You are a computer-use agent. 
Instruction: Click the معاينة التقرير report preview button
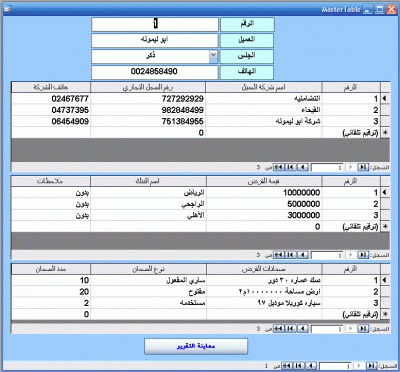pyautogui.click(x=196, y=346)
